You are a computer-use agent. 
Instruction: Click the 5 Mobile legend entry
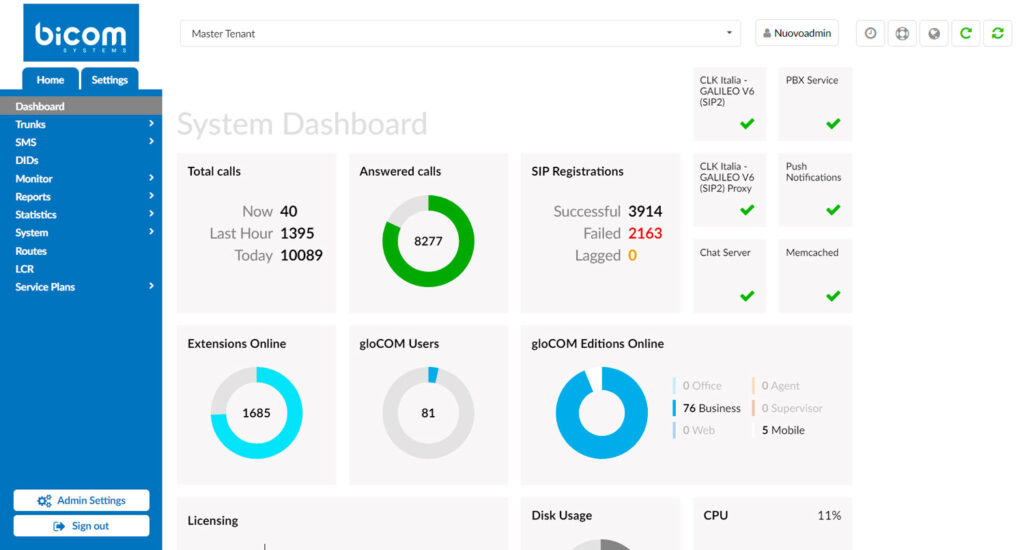tap(783, 430)
